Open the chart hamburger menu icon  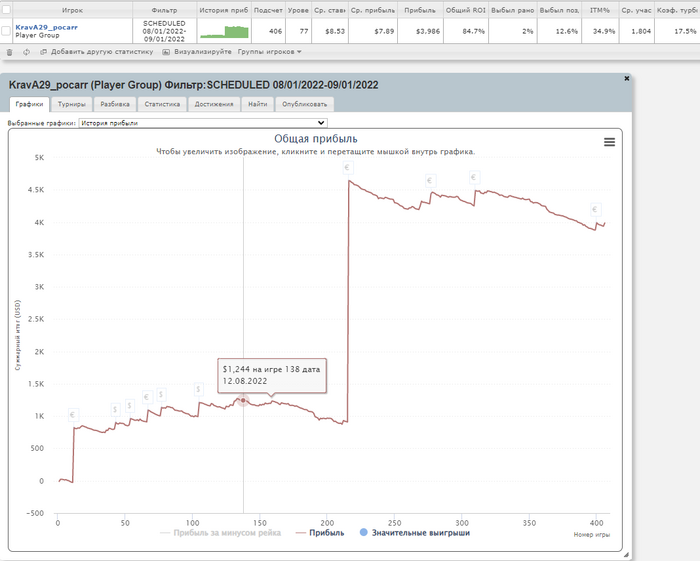(x=609, y=142)
